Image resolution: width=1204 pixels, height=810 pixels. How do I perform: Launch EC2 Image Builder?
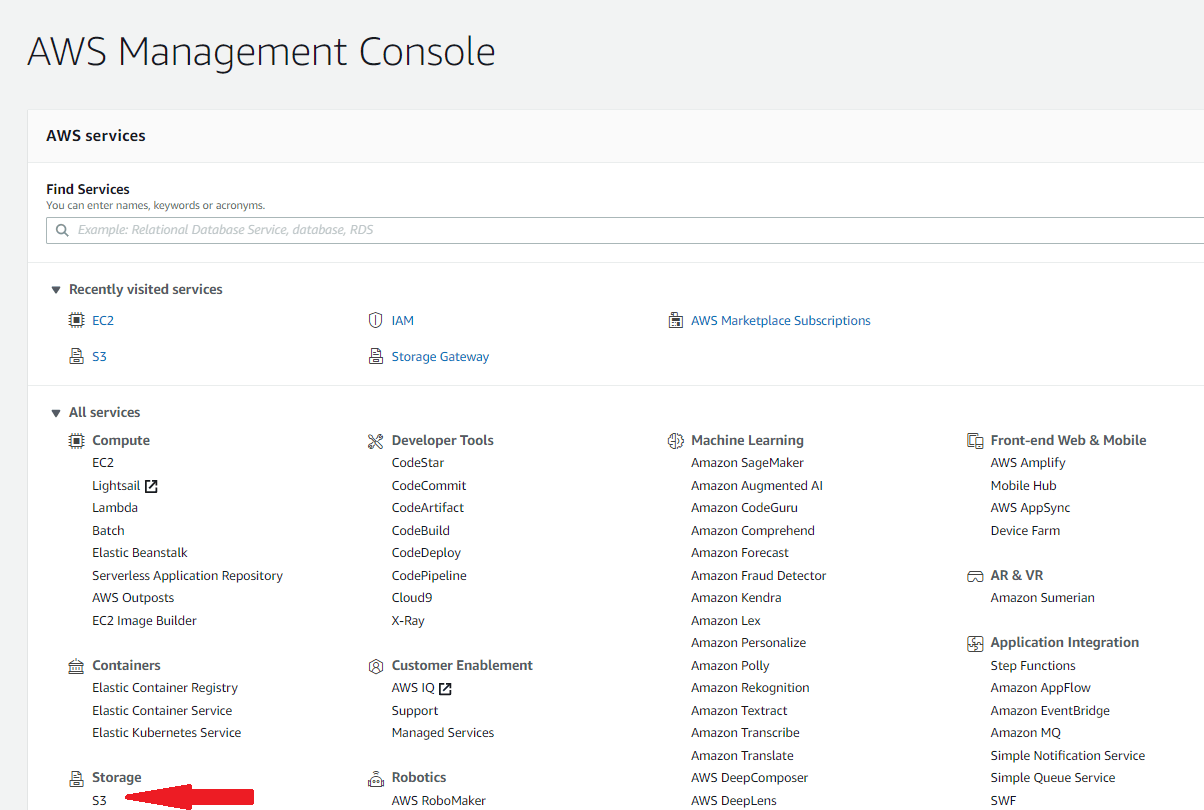144,621
